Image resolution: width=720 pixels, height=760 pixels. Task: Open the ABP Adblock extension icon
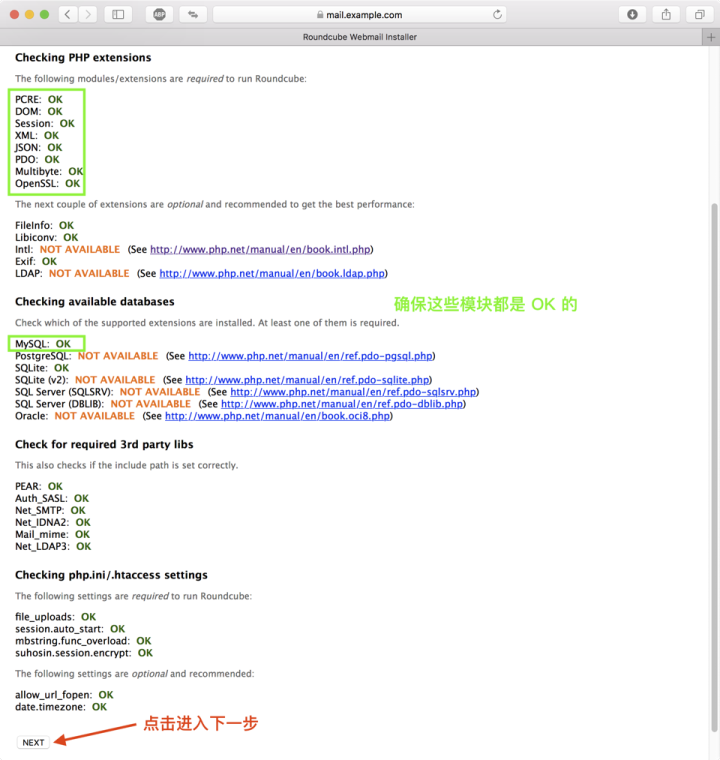[159, 14]
